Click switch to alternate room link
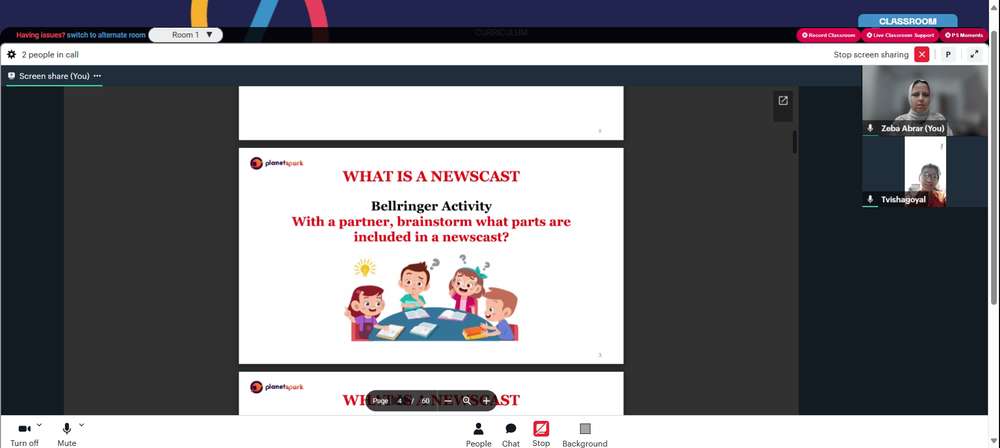The height and width of the screenshot is (448, 1000). 107,35
